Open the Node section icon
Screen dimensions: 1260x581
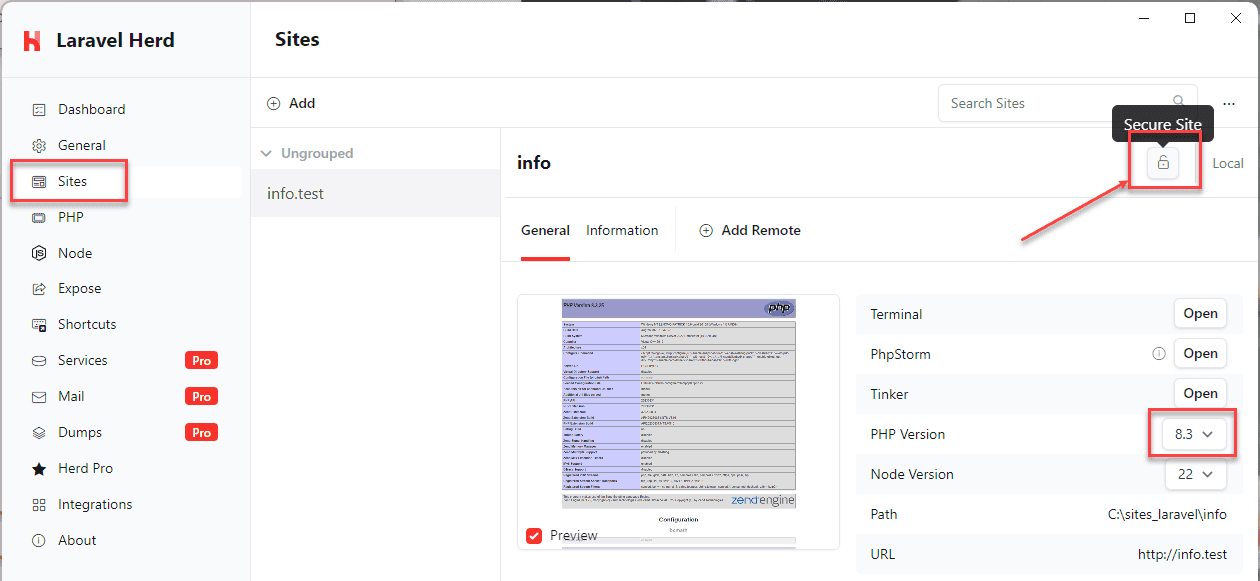click(x=39, y=253)
